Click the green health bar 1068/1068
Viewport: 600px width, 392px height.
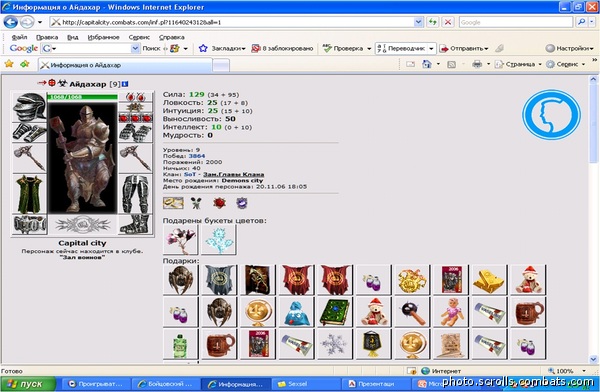[82, 97]
